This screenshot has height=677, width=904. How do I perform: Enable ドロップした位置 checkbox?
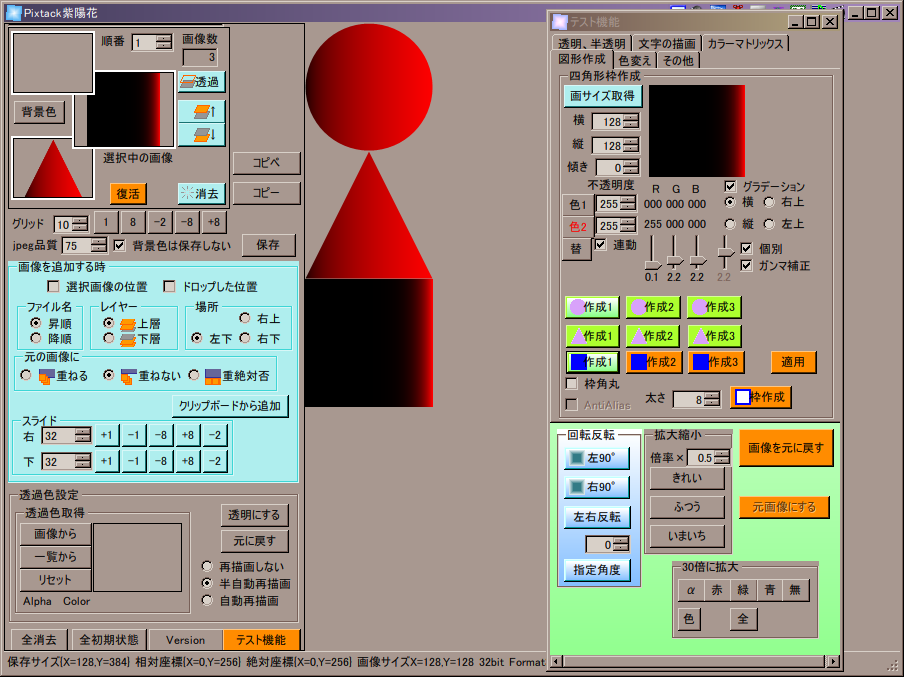click(169, 286)
